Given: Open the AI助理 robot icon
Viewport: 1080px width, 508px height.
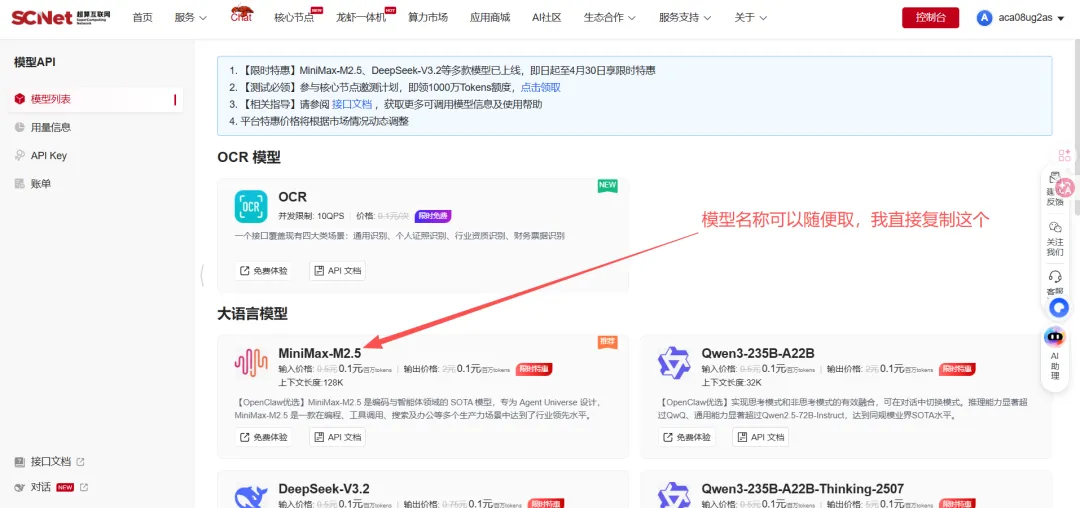Looking at the screenshot, I should (x=1055, y=337).
